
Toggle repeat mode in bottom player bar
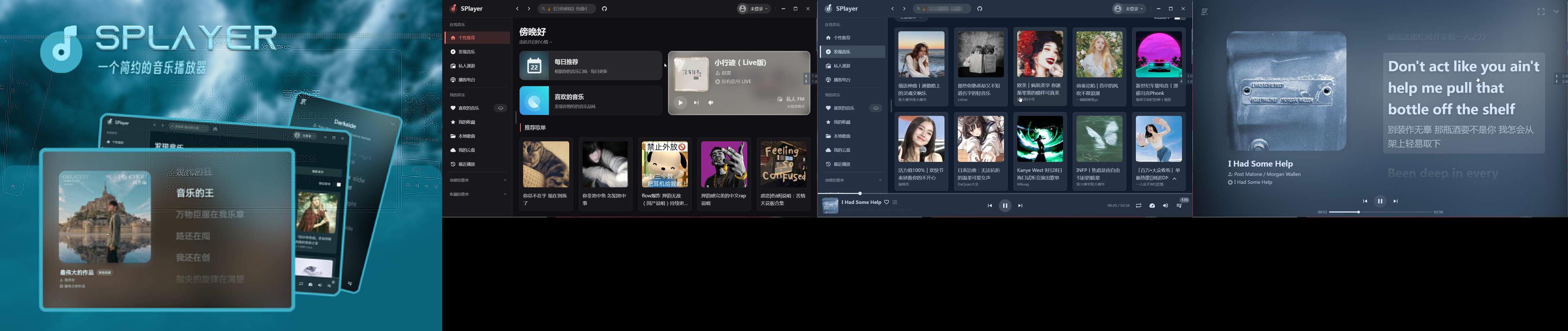coord(1138,206)
